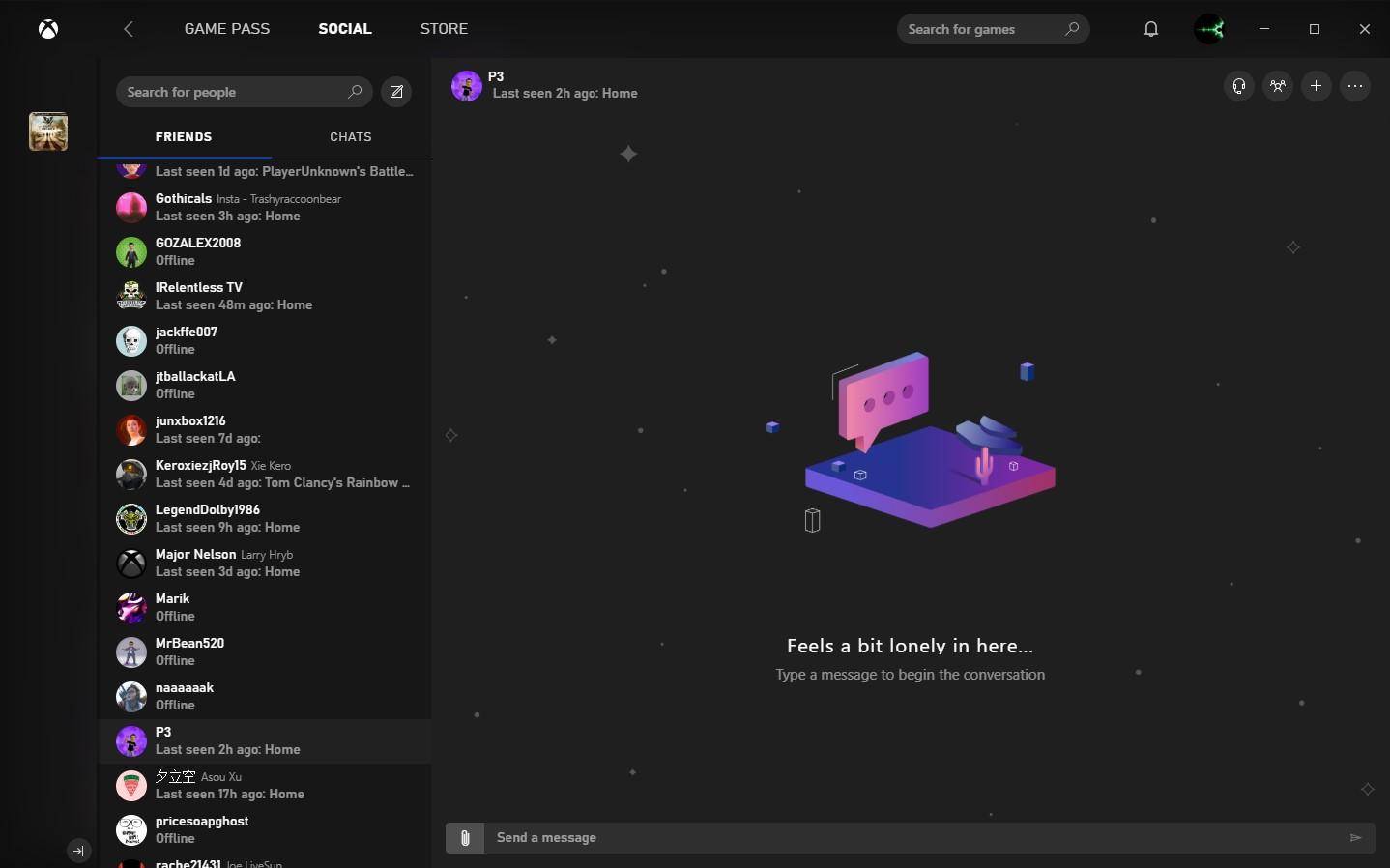1390x868 pixels.
Task: Click the Send a message input box
Action: pyautogui.click(x=911, y=838)
